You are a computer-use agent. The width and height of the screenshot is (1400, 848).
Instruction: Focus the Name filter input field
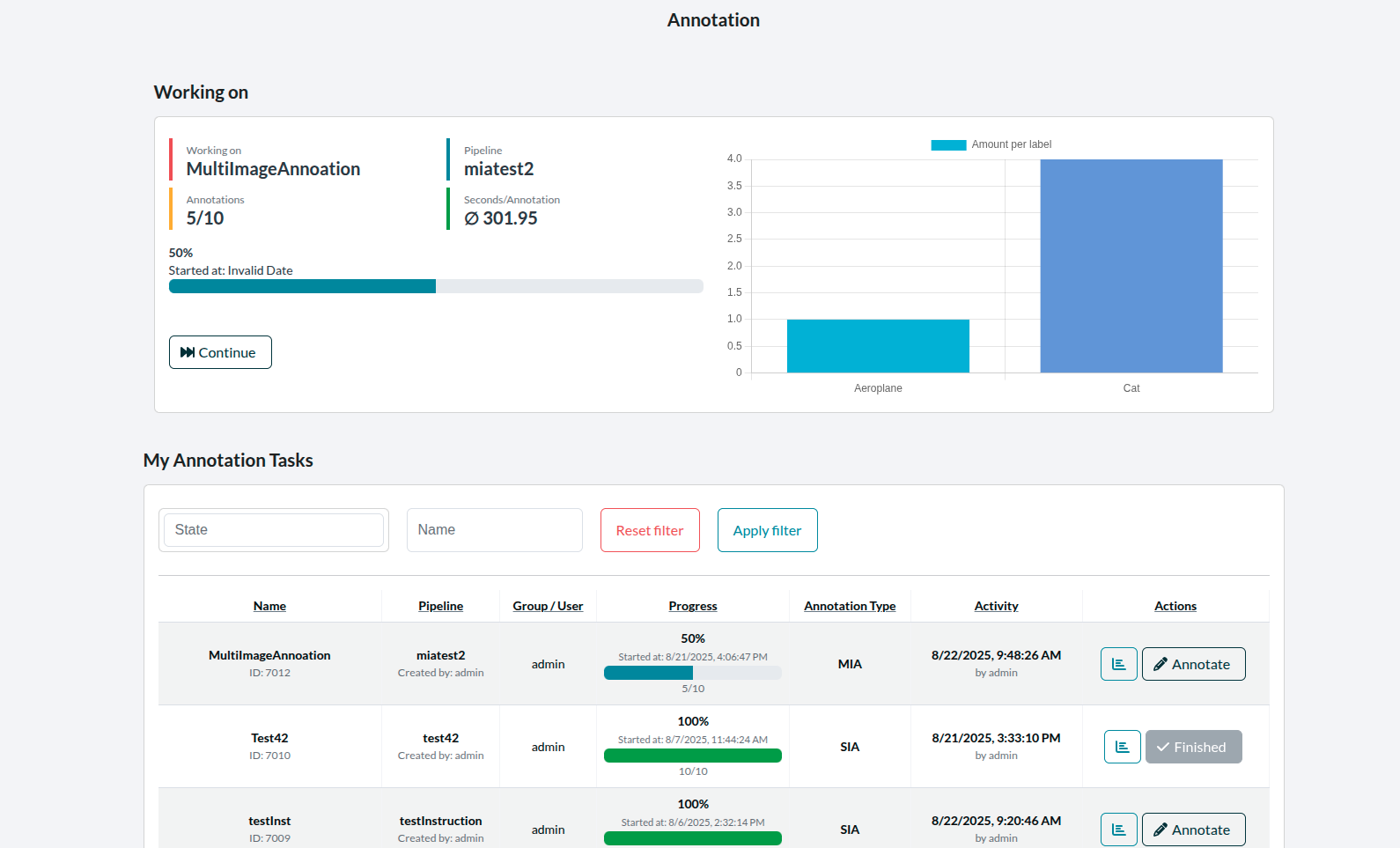coord(494,530)
